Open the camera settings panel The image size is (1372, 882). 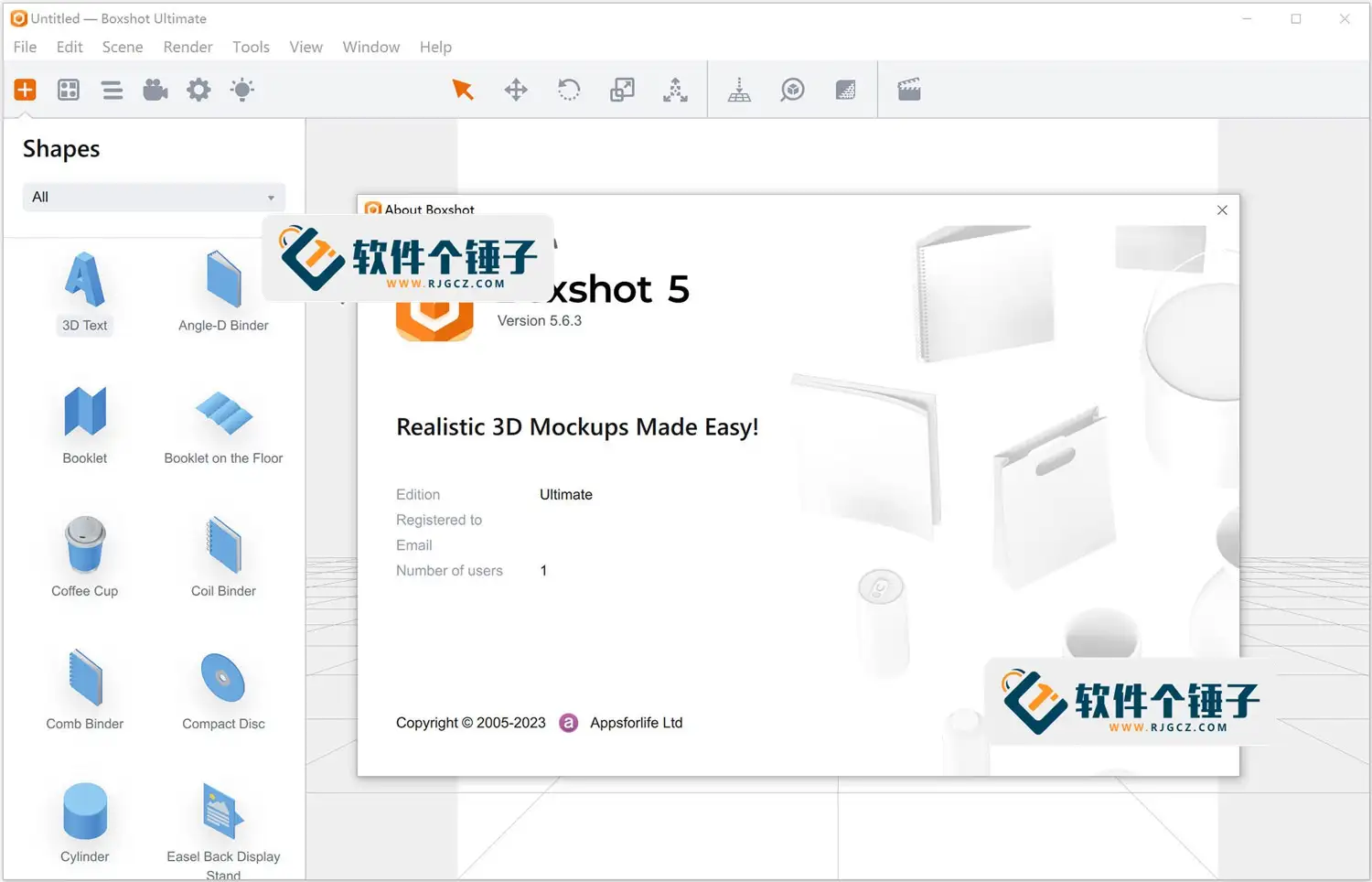(155, 90)
